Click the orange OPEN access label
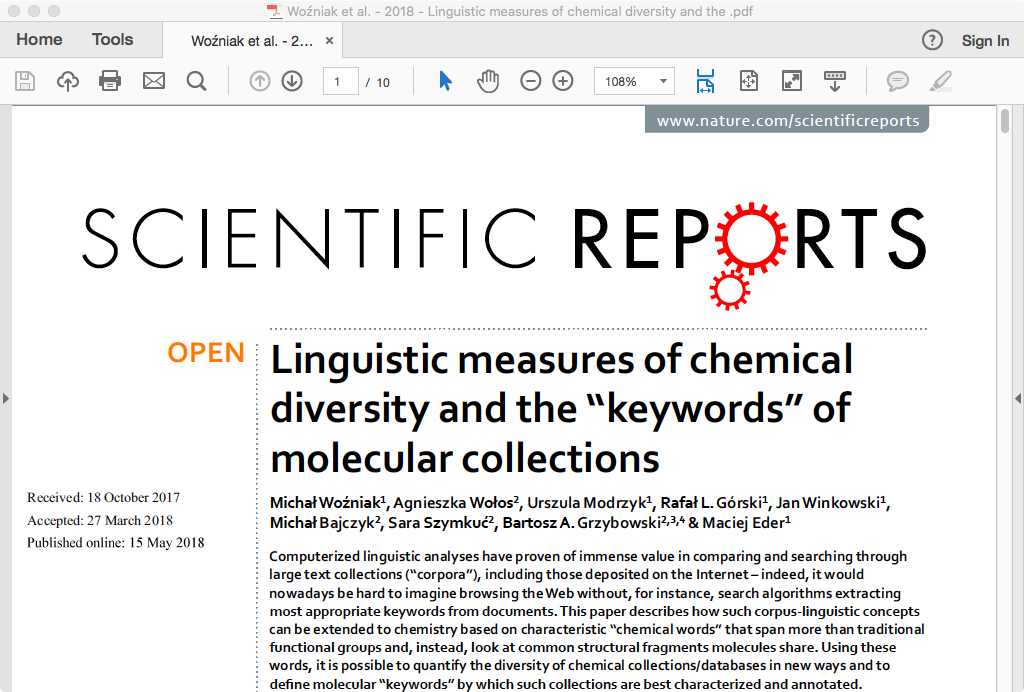 (x=206, y=353)
